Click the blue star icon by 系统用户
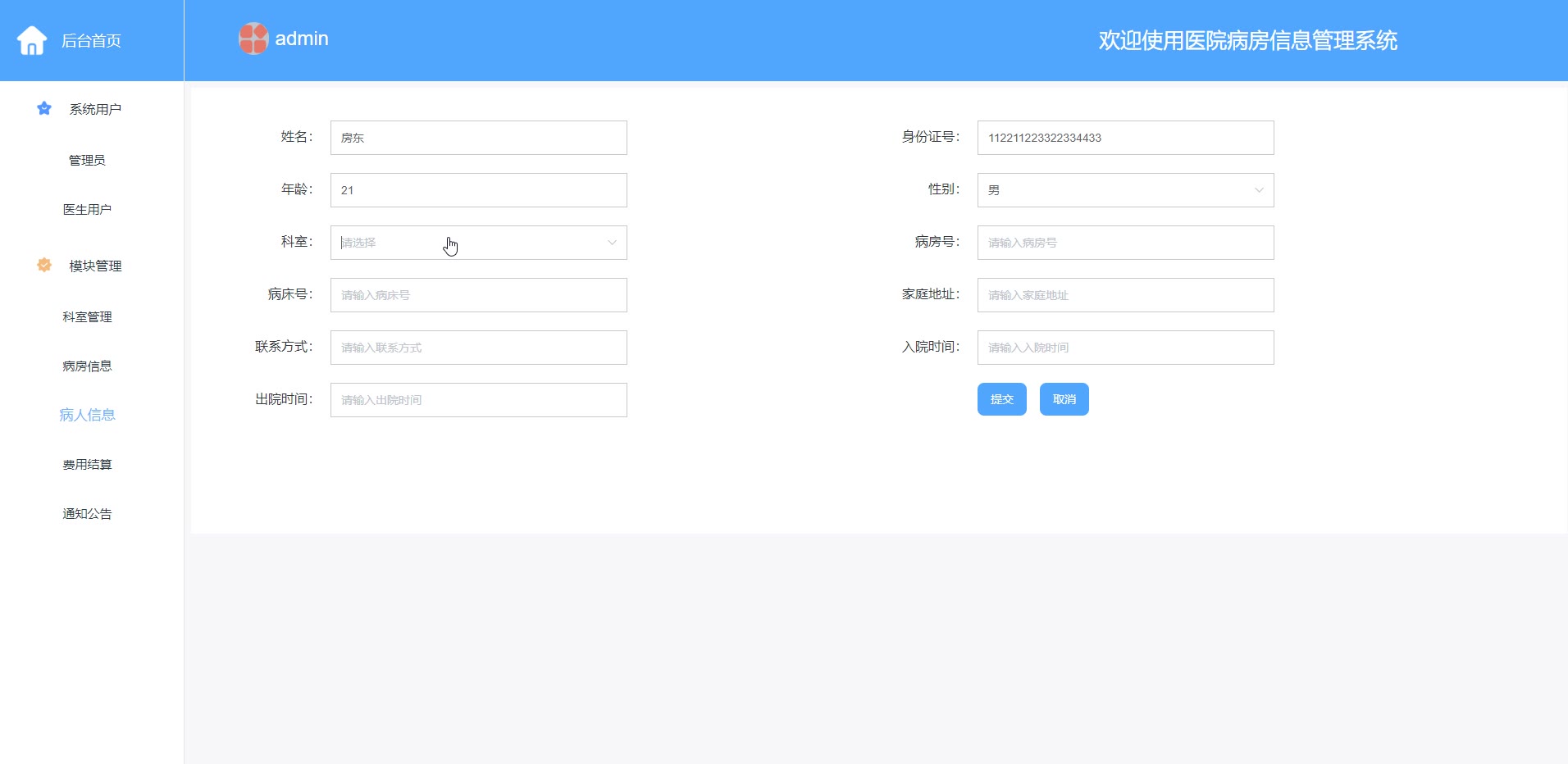 point(44,108)
